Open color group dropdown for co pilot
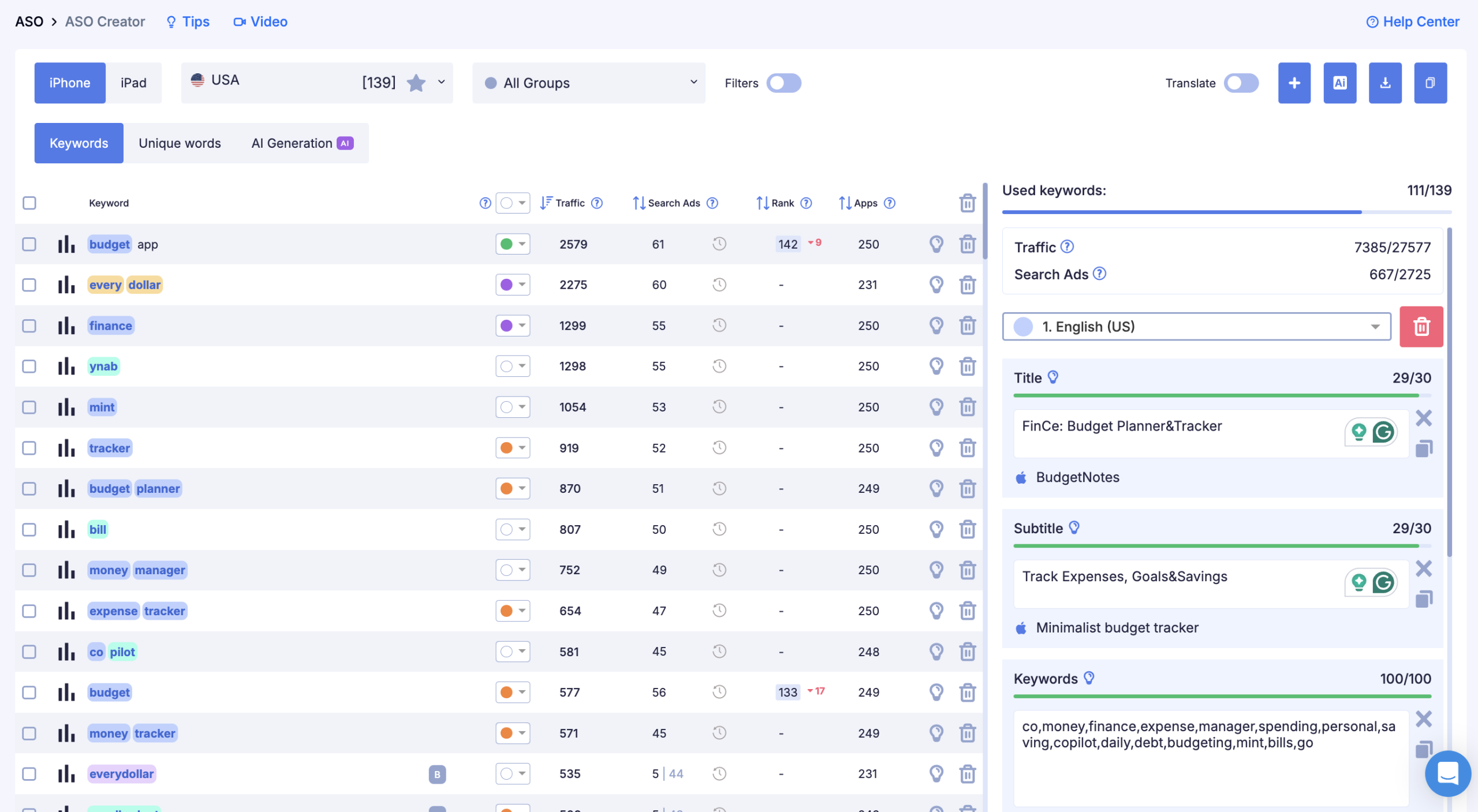 tap(513, 652)
